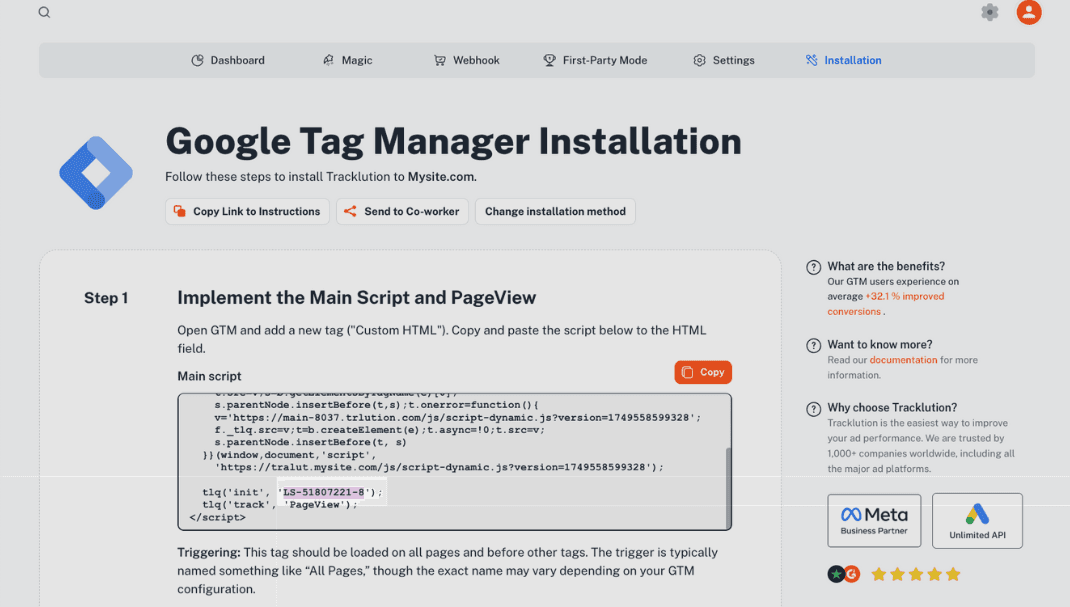This screenshot has width=1070, height=607.
Task: Click the Want to know more? heading
Action: (x=880, y=345)
